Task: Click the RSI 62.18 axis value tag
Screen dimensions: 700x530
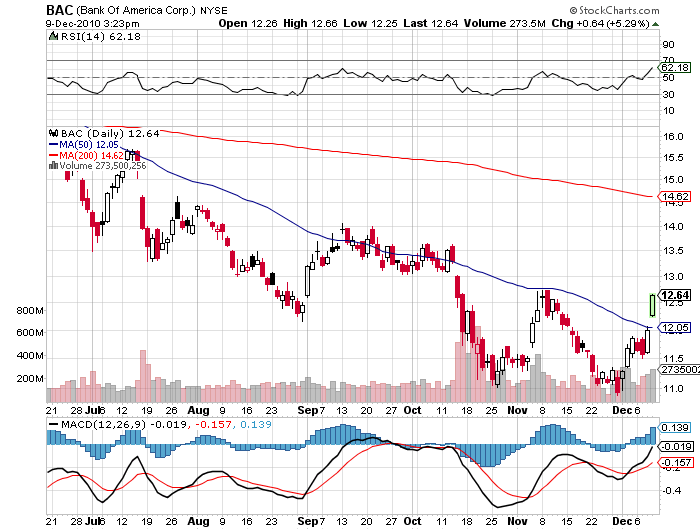Action: [675, 67]
